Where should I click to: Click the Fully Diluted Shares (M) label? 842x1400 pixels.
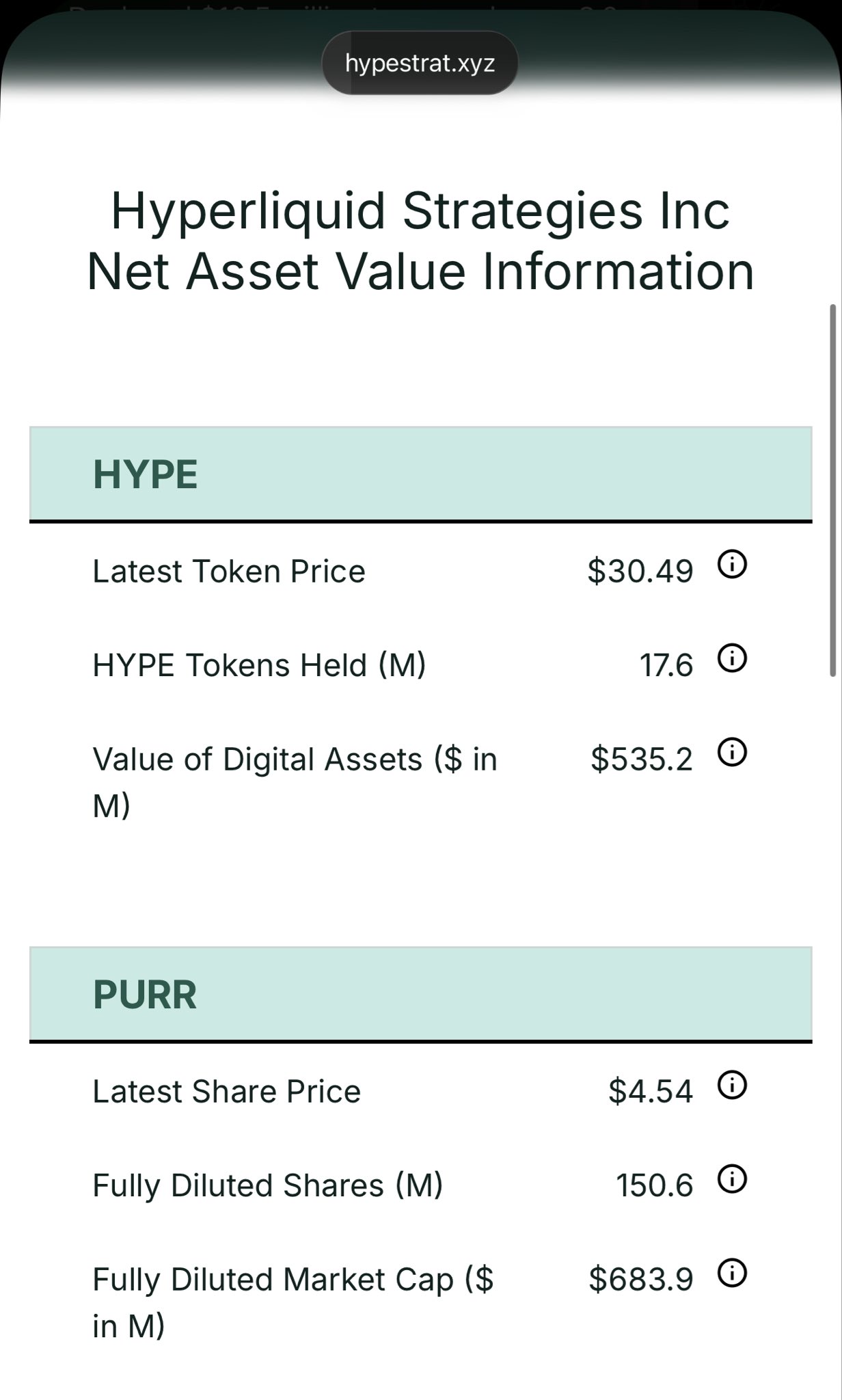click(x=268, y=1185)
